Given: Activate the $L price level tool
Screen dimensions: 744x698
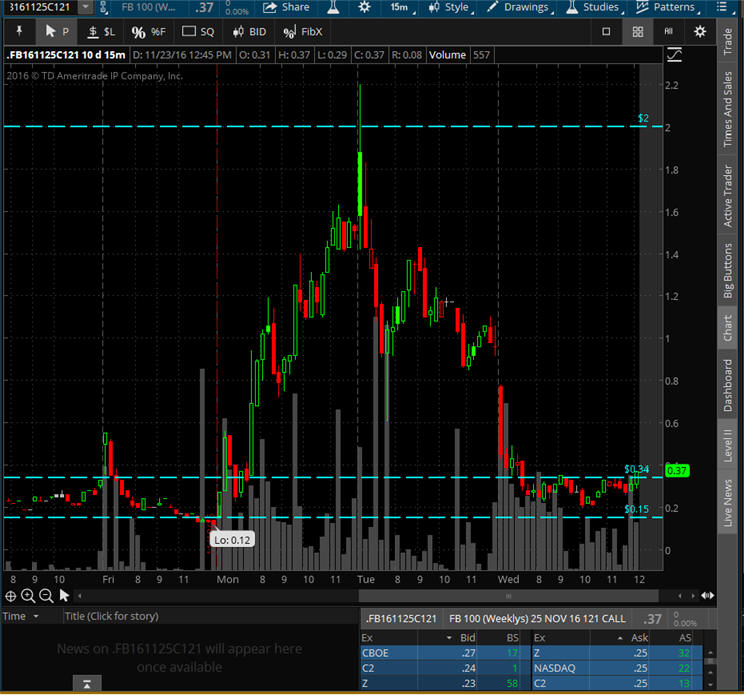Looking at the screenshot, I should pos(101,32).
